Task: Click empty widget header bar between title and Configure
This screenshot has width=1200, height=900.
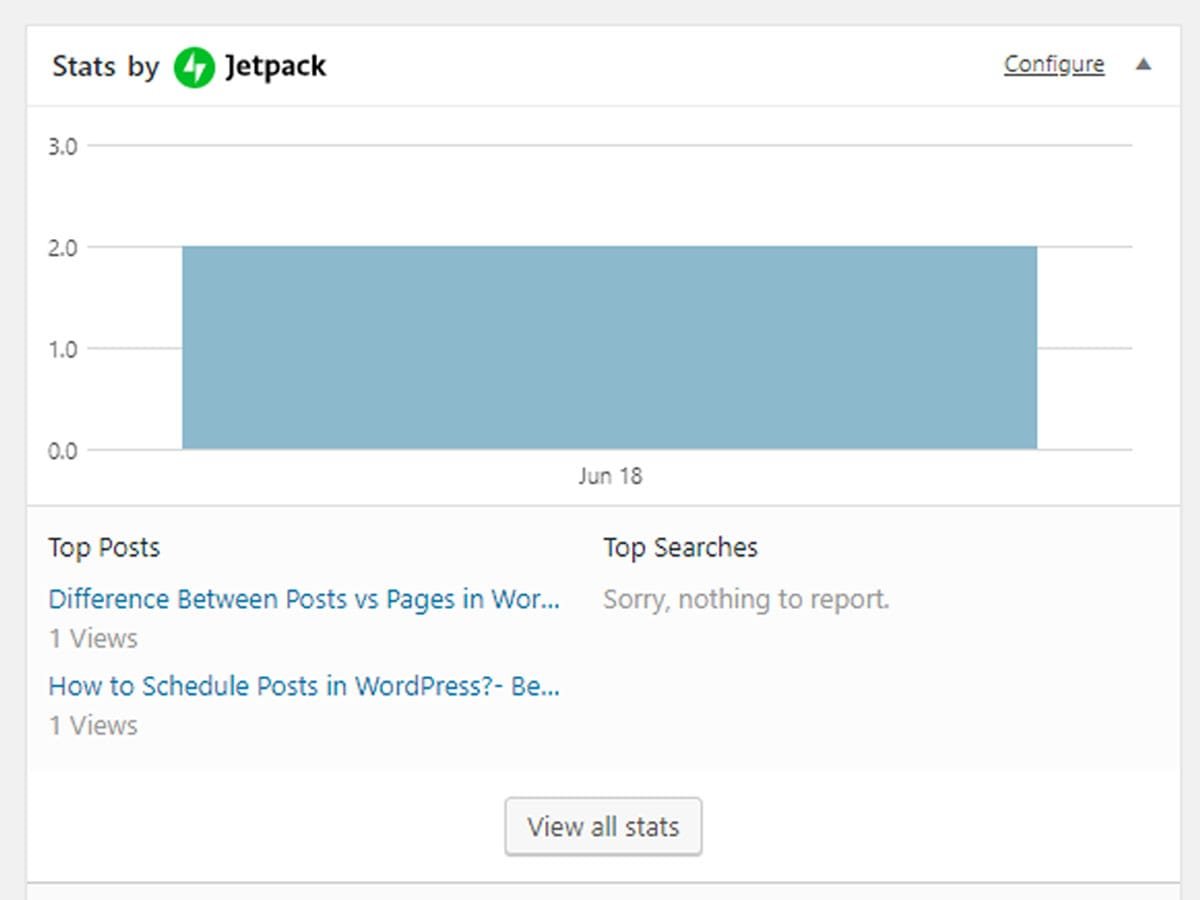Action: 665,66
